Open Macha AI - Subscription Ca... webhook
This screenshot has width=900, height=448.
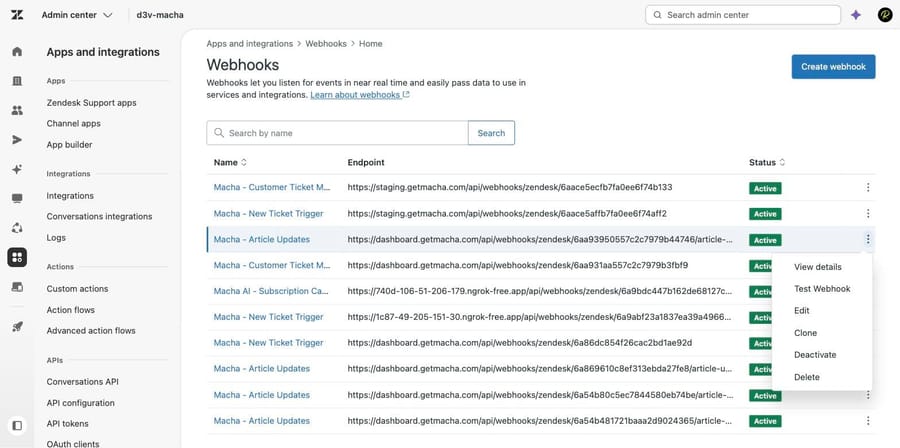pos(271,291)
